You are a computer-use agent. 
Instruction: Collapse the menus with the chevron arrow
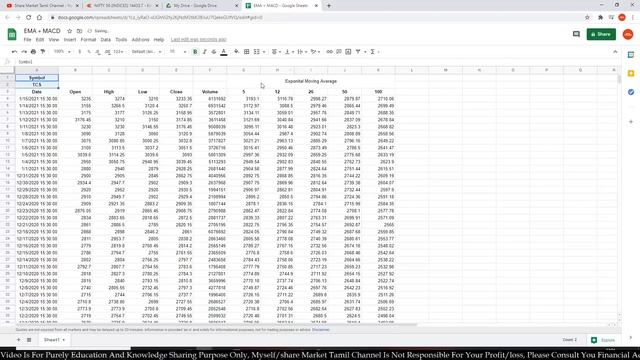pos(615,52)
